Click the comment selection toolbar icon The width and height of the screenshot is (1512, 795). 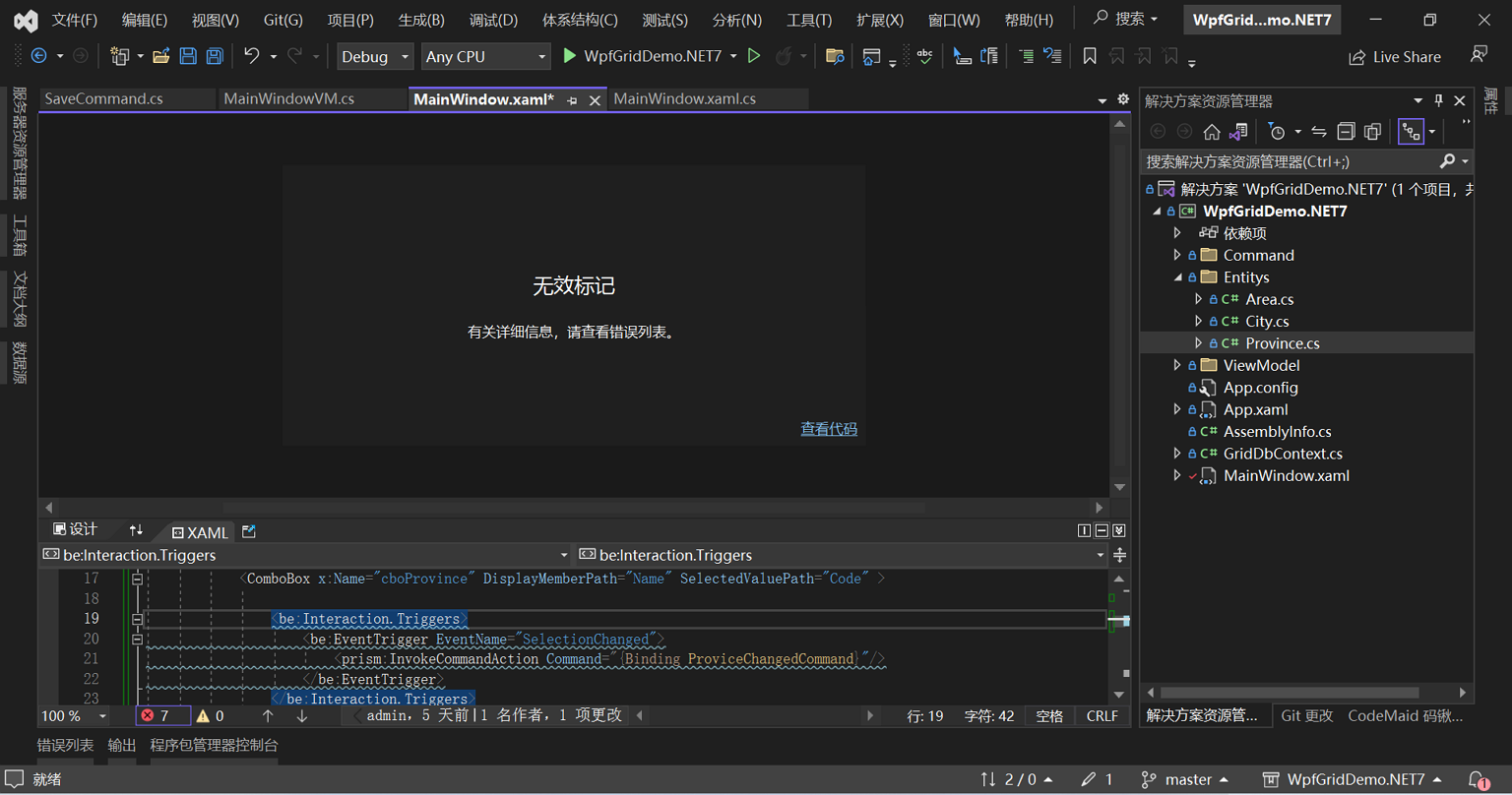1026,56
